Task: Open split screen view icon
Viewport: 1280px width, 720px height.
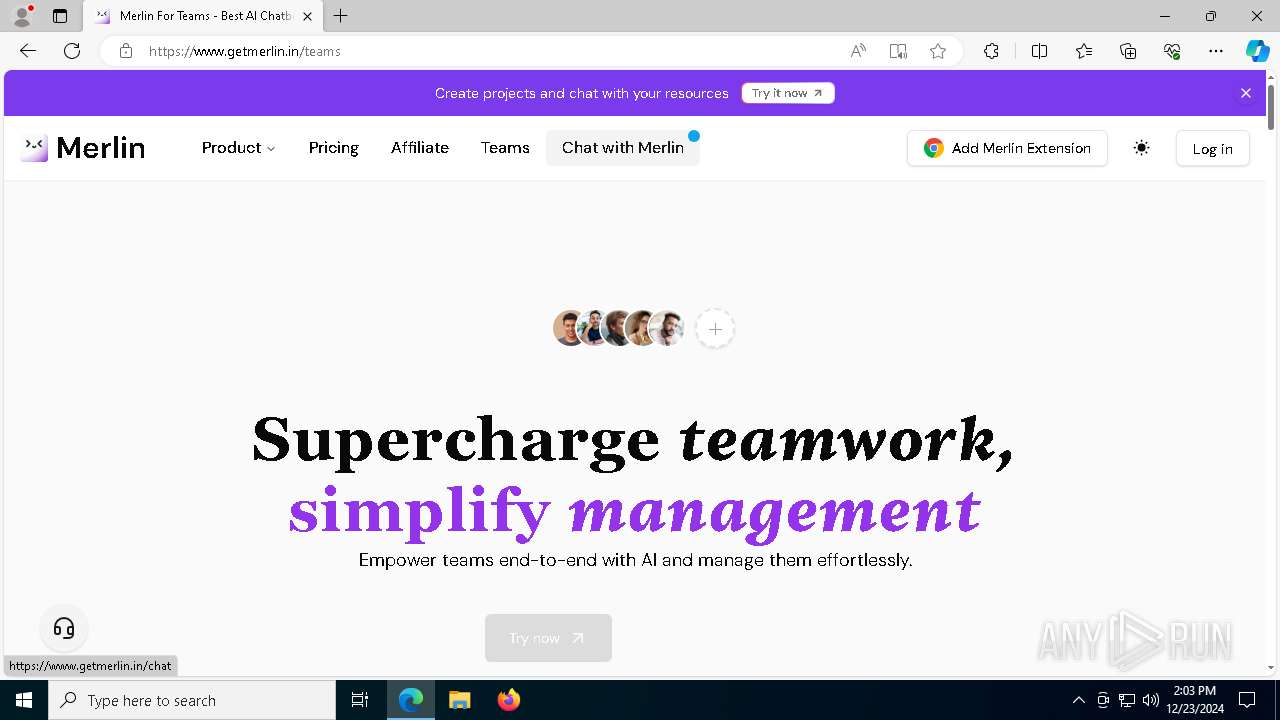Action: tap(1039, 51)
